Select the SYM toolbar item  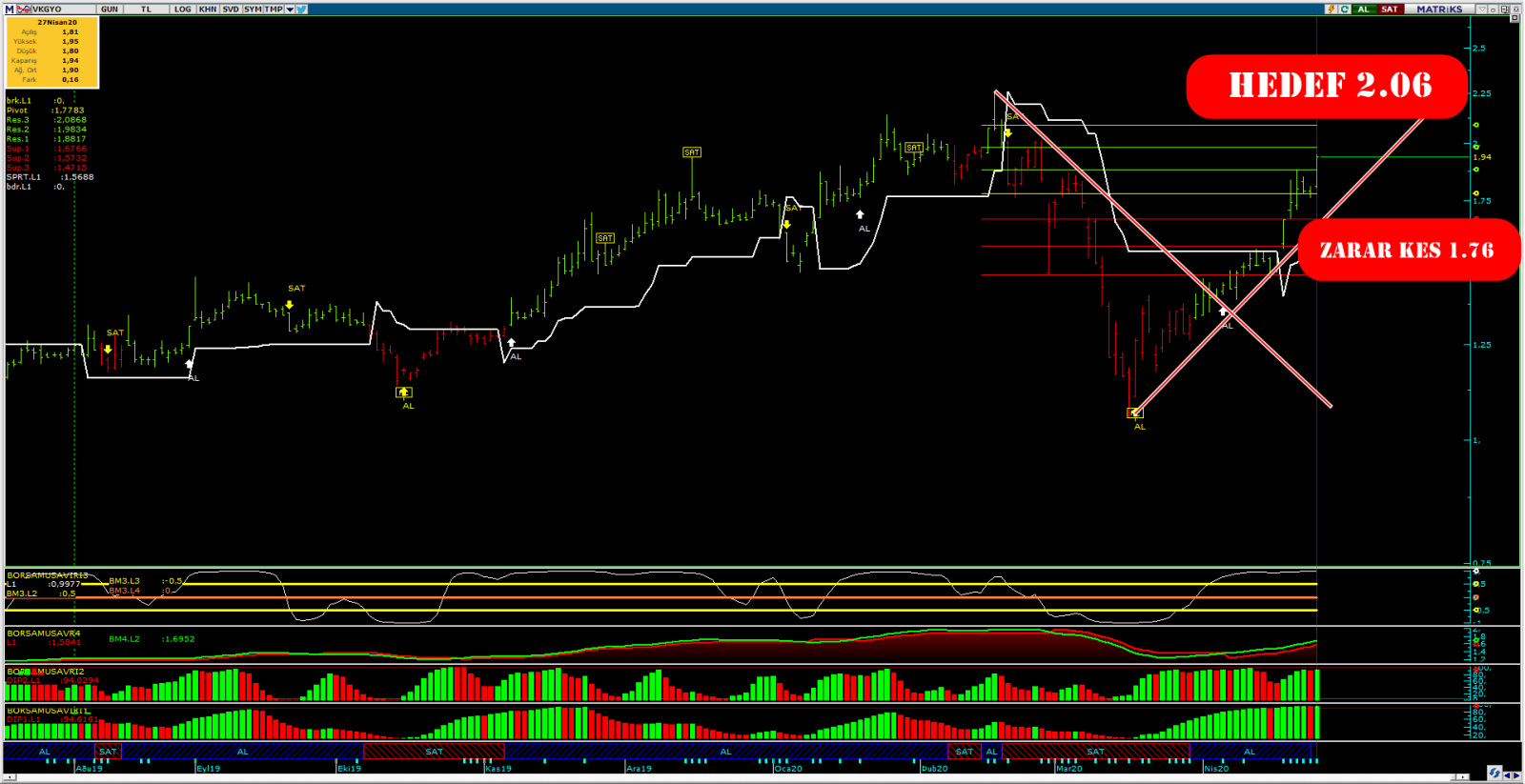(253, 9)
